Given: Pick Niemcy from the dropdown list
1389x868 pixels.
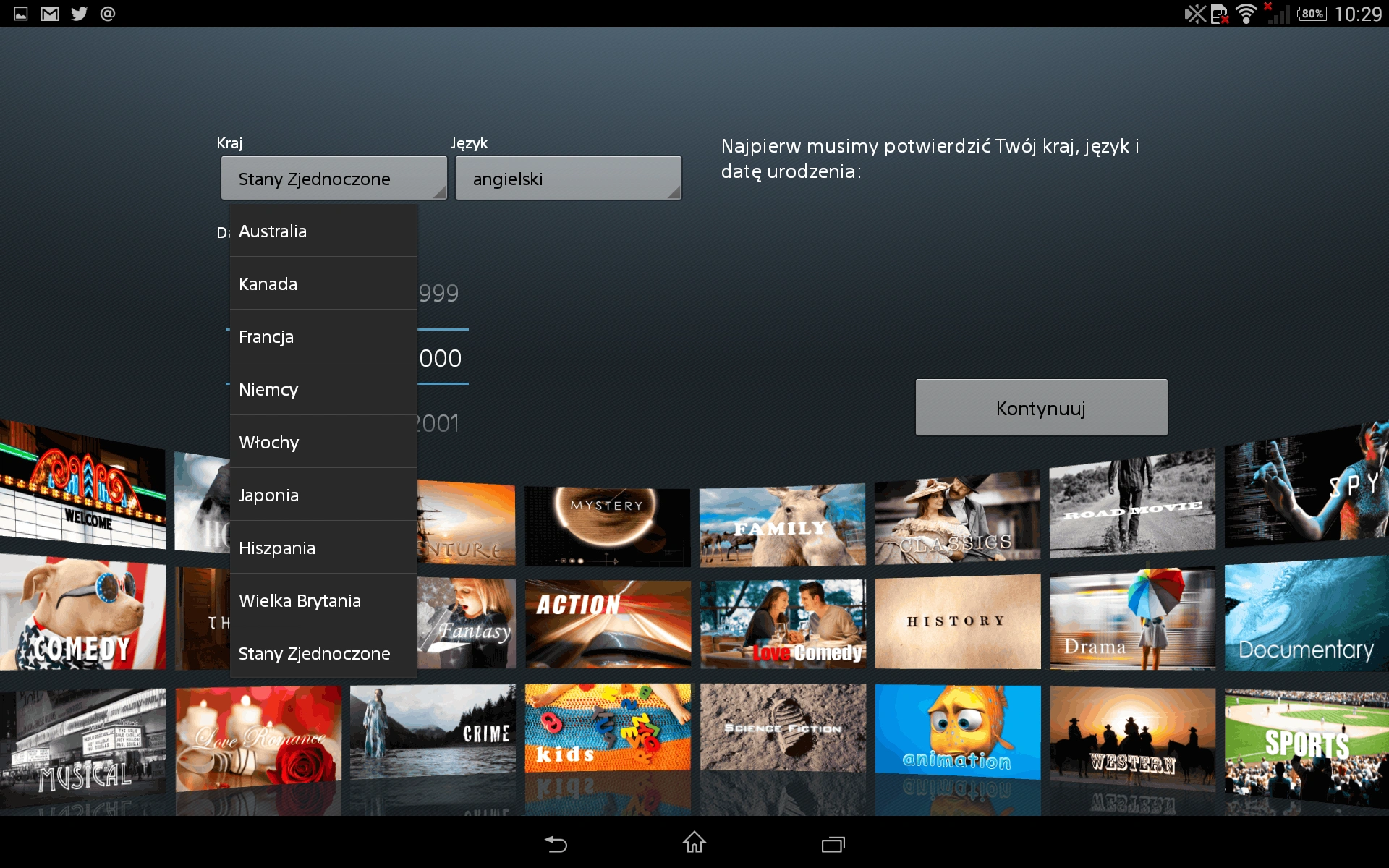Looking at the screenshot, I should pos(323,389).
